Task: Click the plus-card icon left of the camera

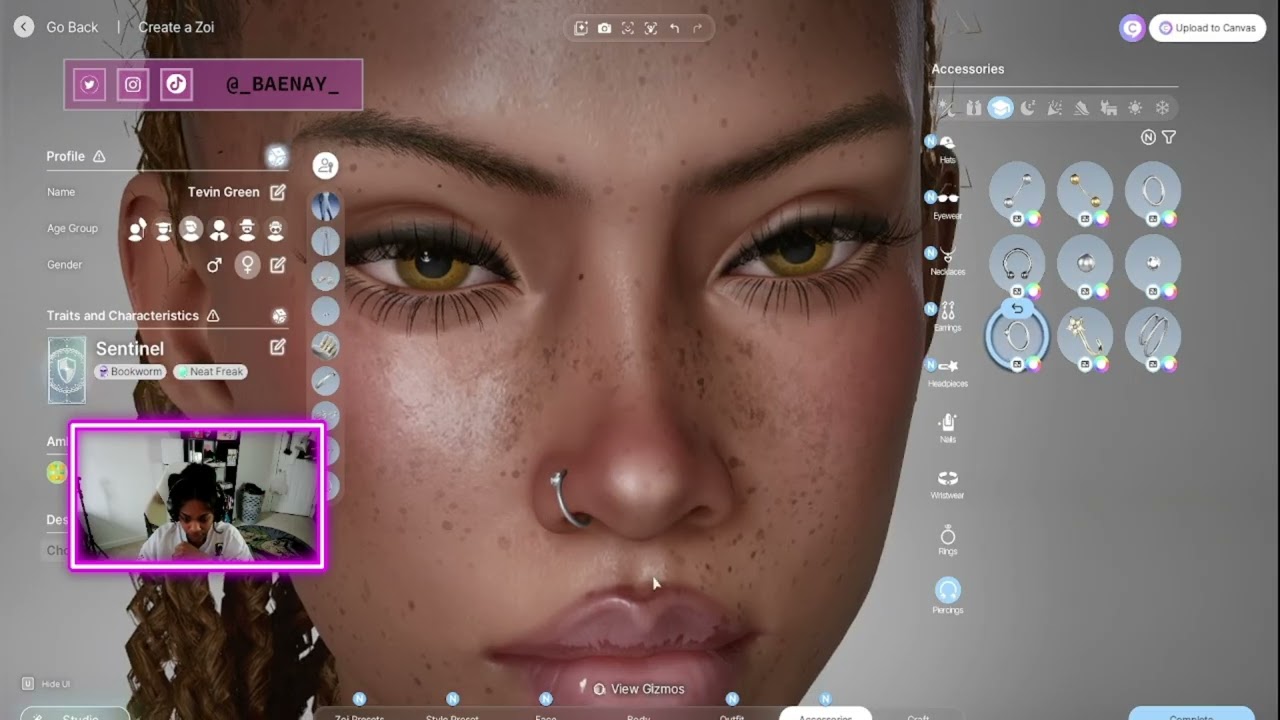Action: tap(581, 28)
